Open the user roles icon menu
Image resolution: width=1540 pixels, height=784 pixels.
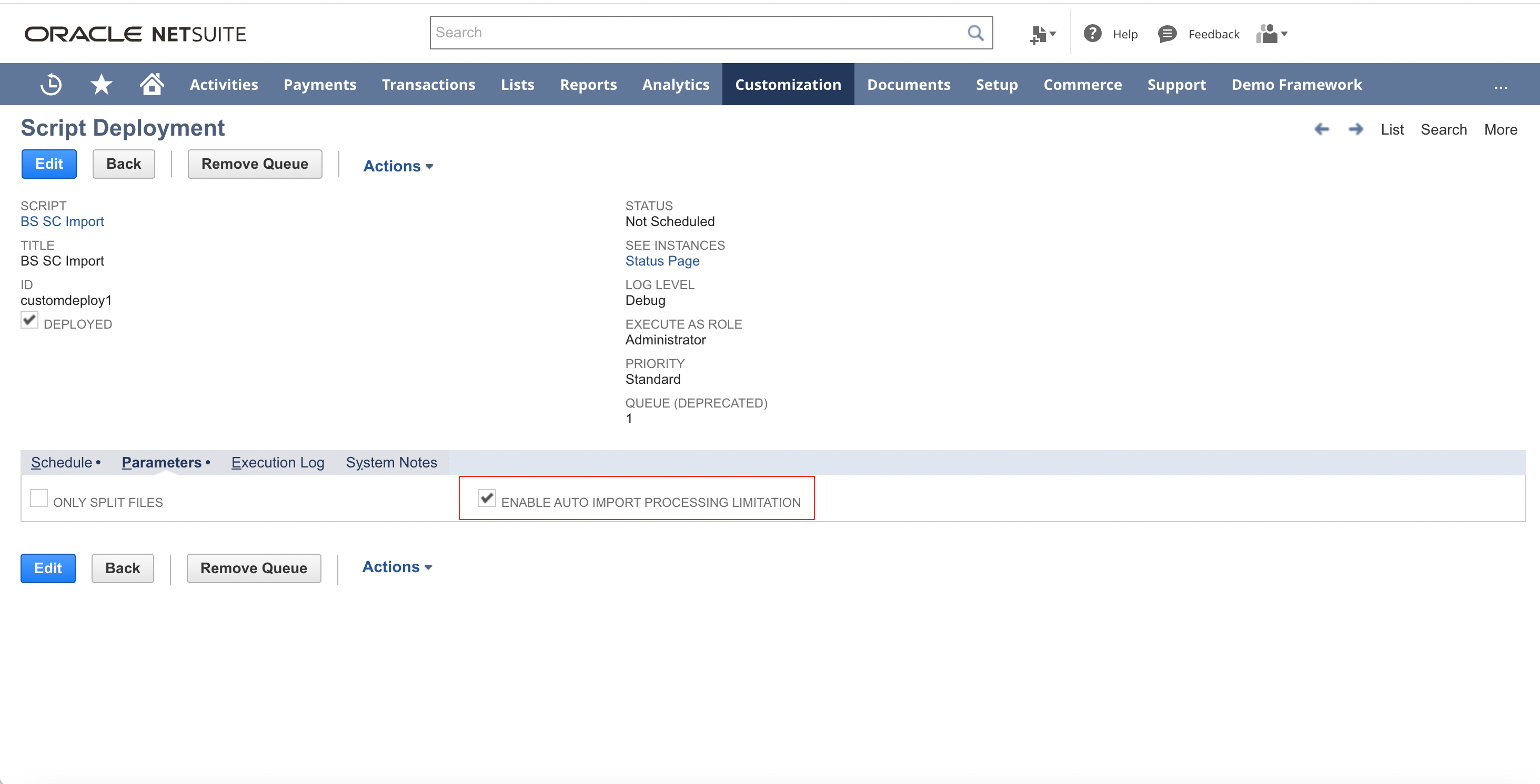1272,34
